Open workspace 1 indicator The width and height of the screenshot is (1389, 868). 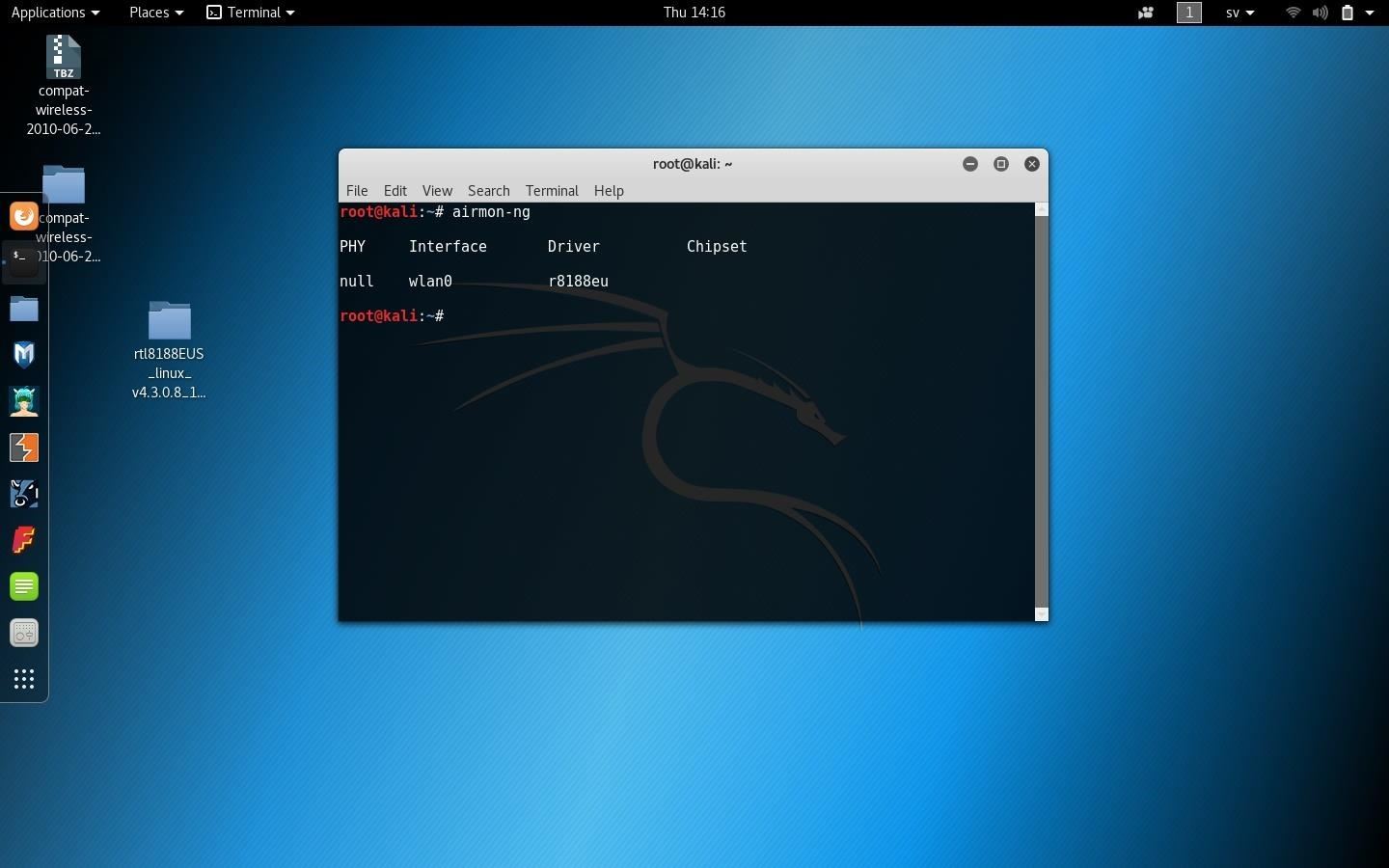click(x=1189, y=13)
